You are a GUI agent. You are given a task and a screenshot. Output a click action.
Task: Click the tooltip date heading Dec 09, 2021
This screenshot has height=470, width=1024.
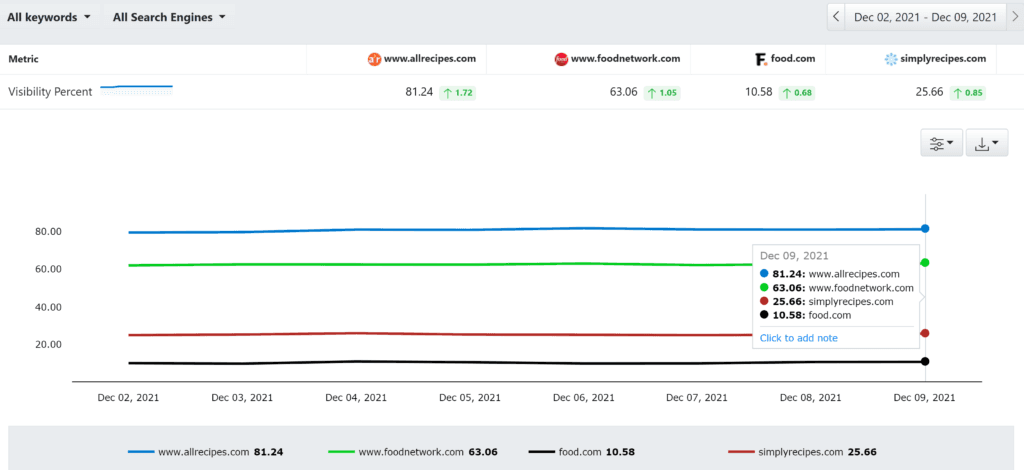(x=794, y=256)
